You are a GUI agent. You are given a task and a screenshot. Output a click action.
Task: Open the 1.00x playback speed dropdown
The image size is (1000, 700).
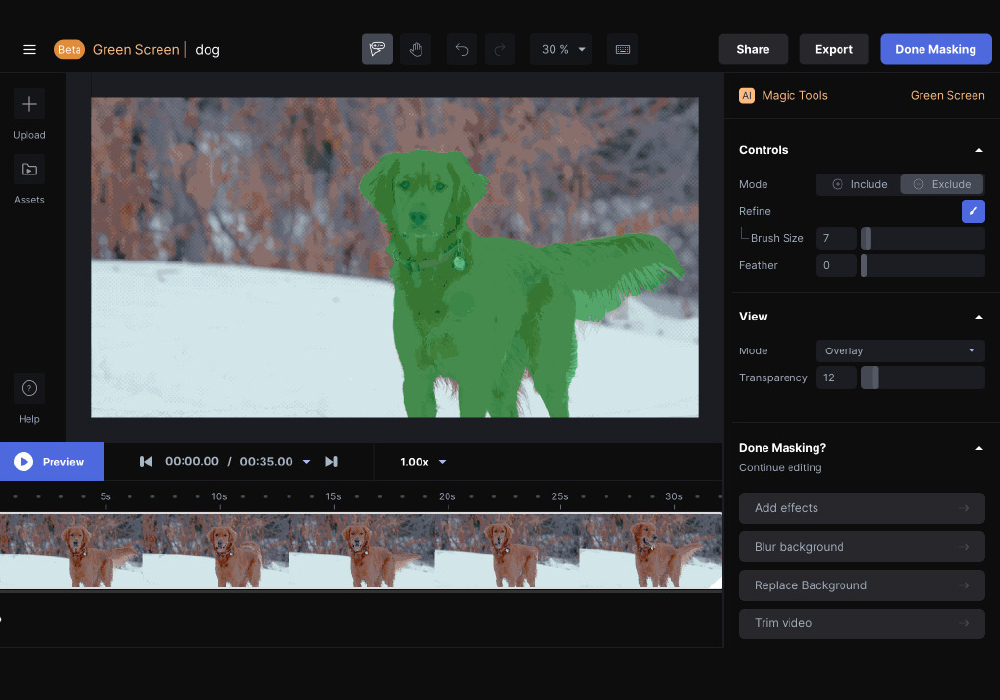point(423,461)
